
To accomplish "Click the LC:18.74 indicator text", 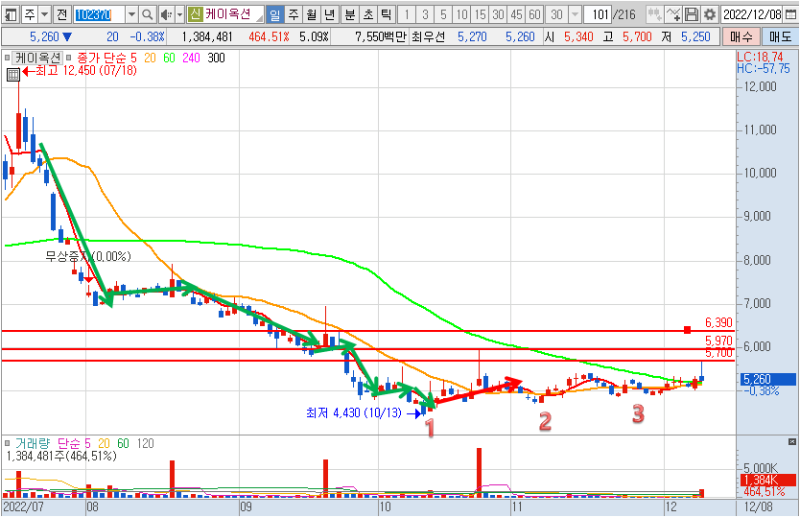I will point(760,57).
